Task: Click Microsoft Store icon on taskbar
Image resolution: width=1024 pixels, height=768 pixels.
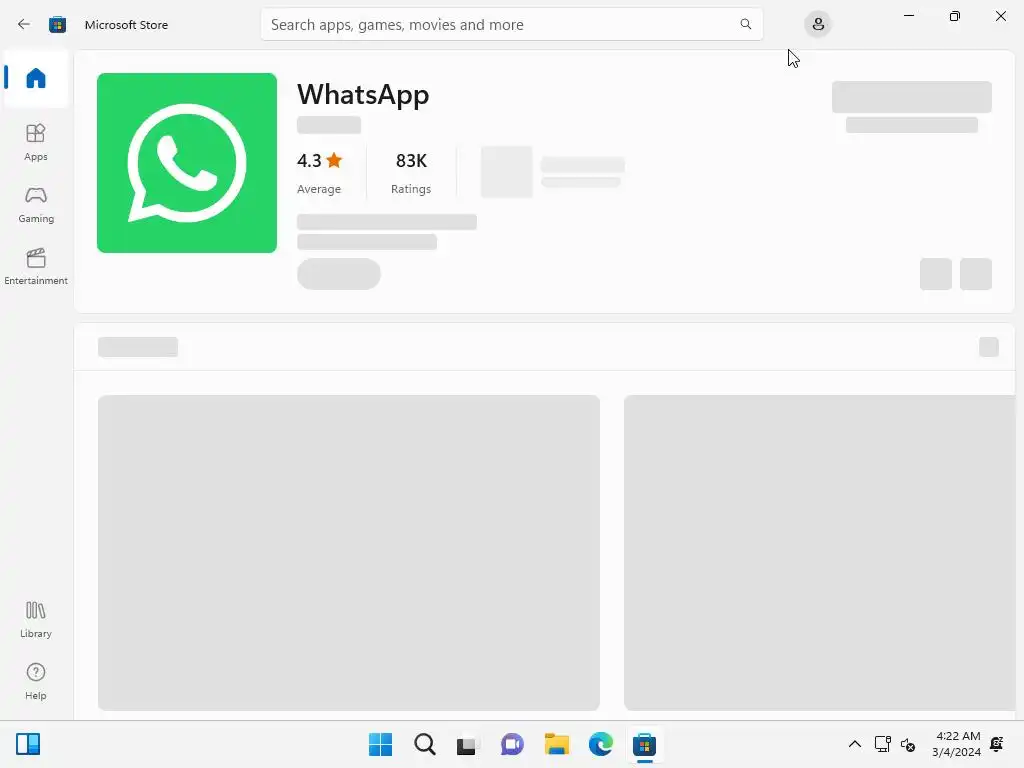Action: [x=644, y=744]
